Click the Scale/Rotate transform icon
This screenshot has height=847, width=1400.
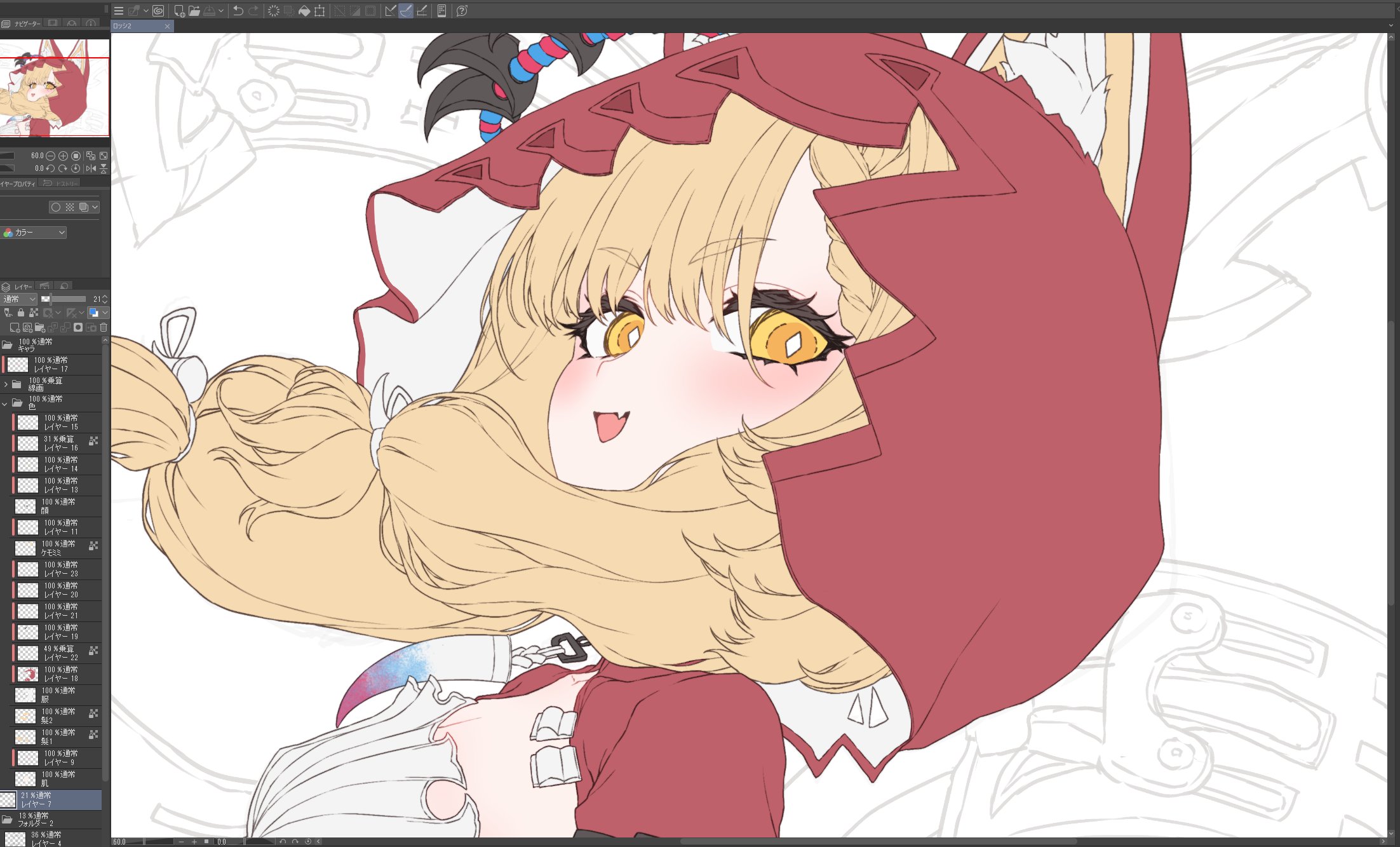coord(320,11)
